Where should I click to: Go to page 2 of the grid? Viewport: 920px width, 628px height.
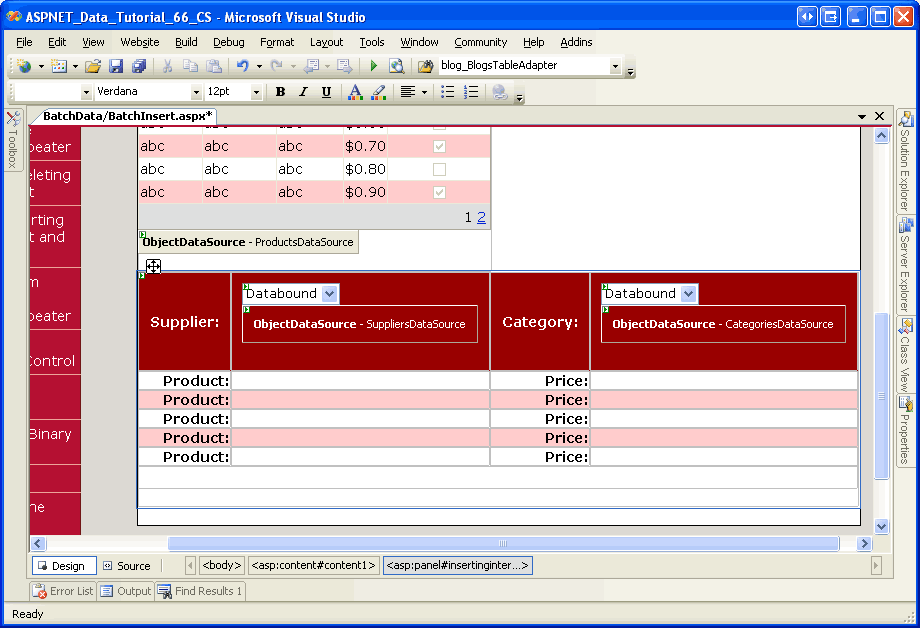click(481, 217)
